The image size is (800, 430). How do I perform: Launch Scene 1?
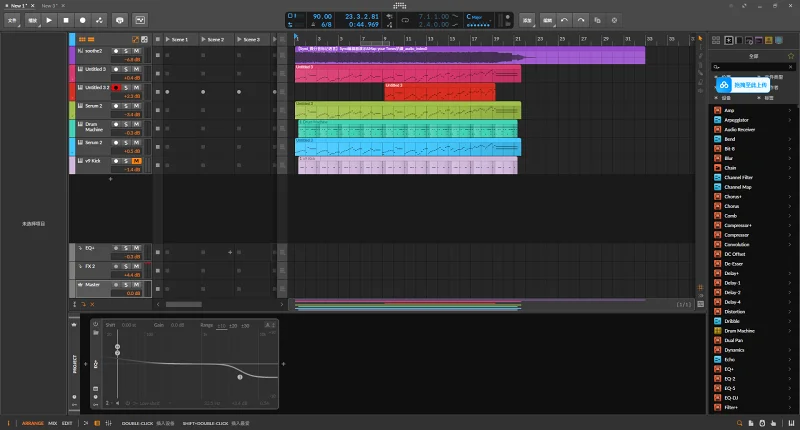tap(168, 39)
